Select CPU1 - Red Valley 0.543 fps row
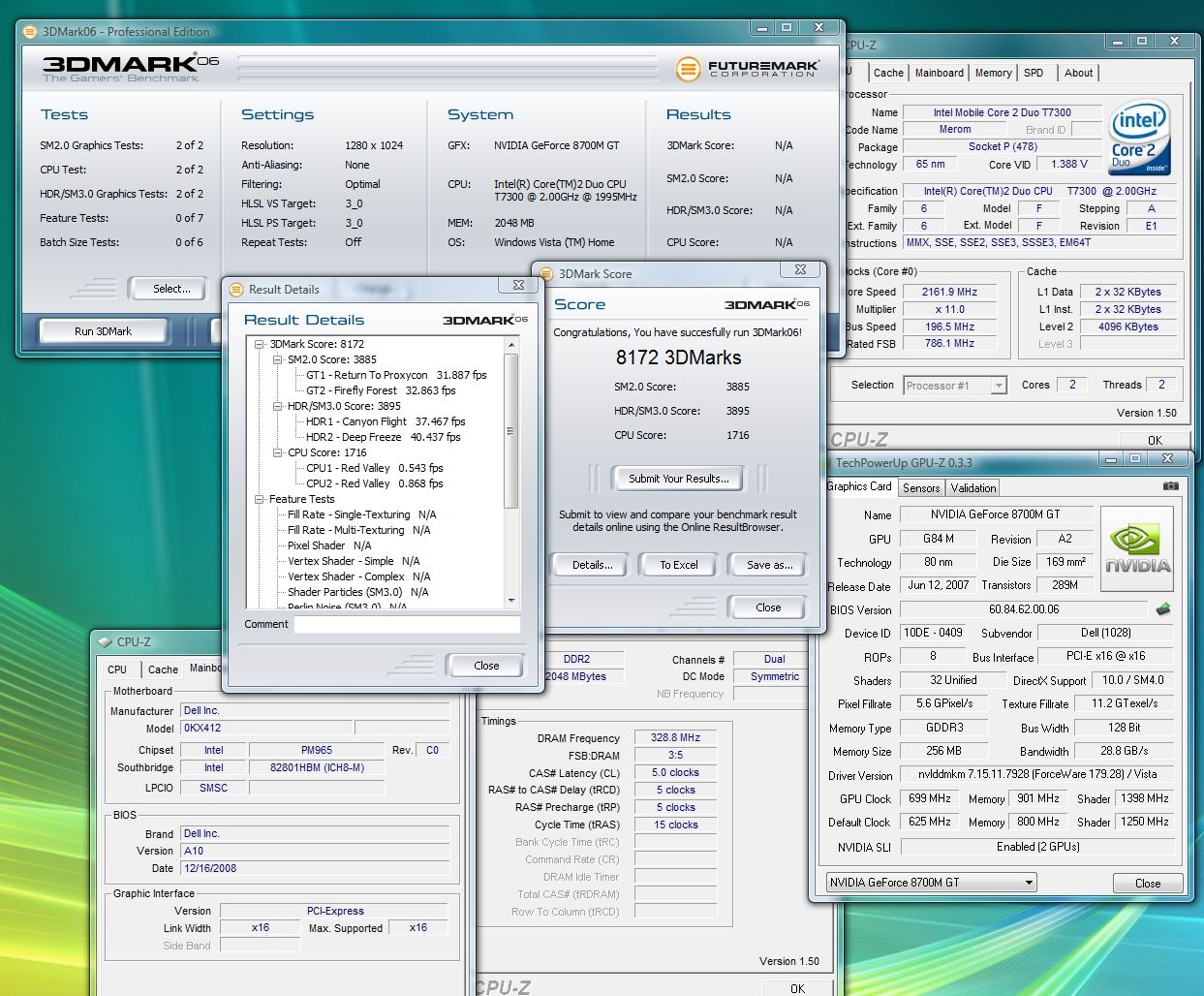This screenshot has width=1204, height=996. coord(375,468)
